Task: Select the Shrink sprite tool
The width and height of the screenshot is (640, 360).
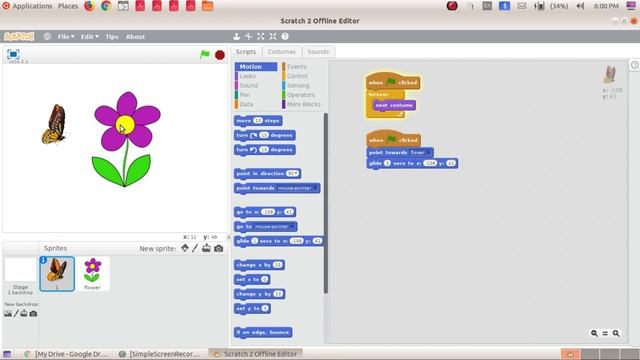Action: pyautogui.click(x=273, y=36)
